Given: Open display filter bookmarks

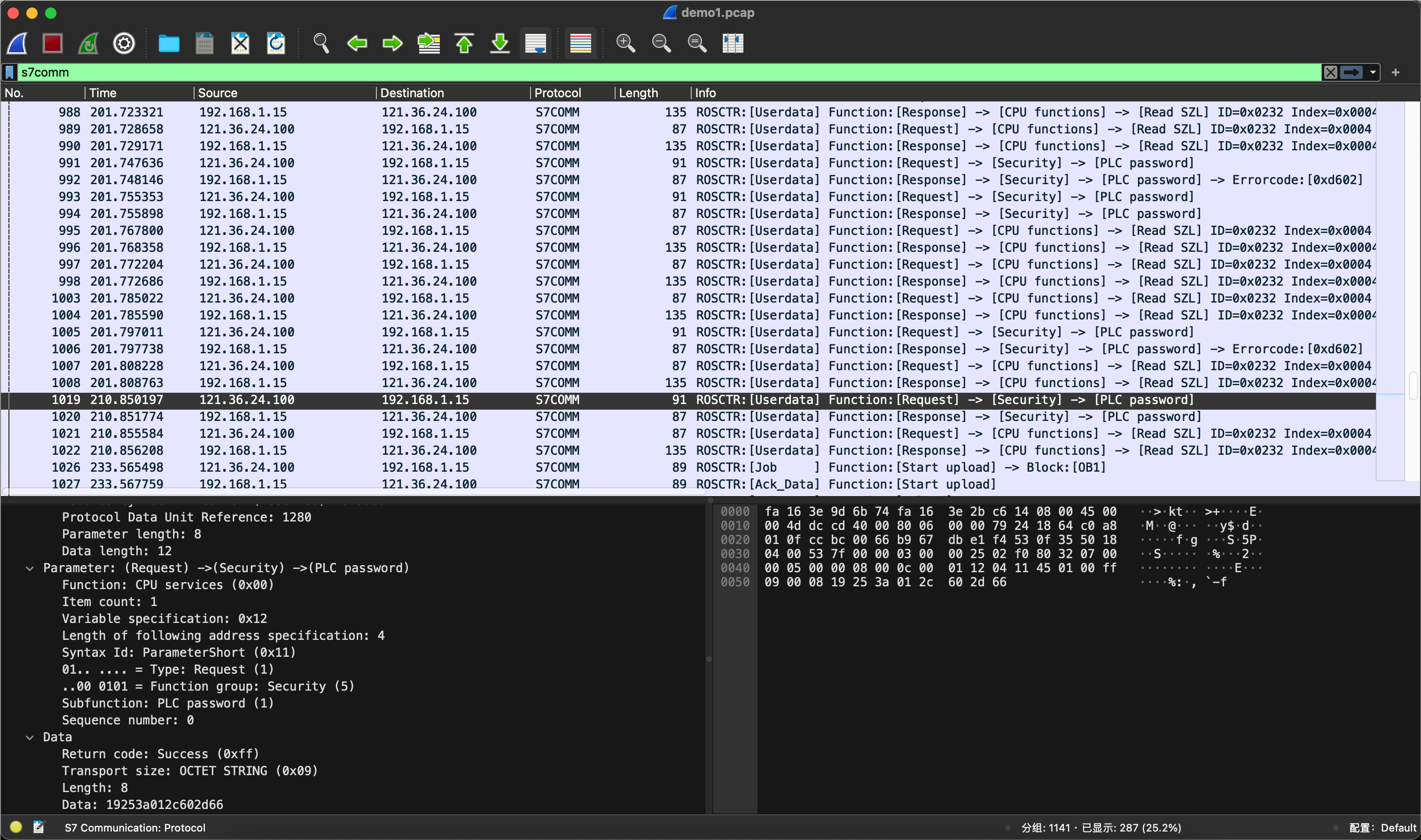Looking at the screenshot, I should pos(9,72).
